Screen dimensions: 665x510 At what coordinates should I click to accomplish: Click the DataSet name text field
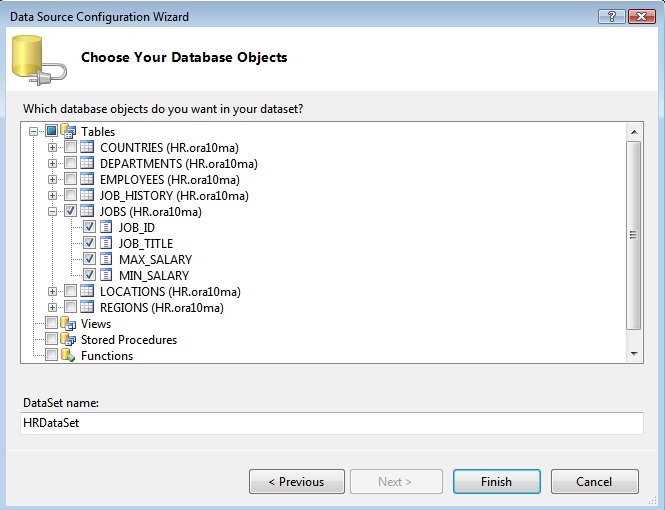click(x=331, y=423)
